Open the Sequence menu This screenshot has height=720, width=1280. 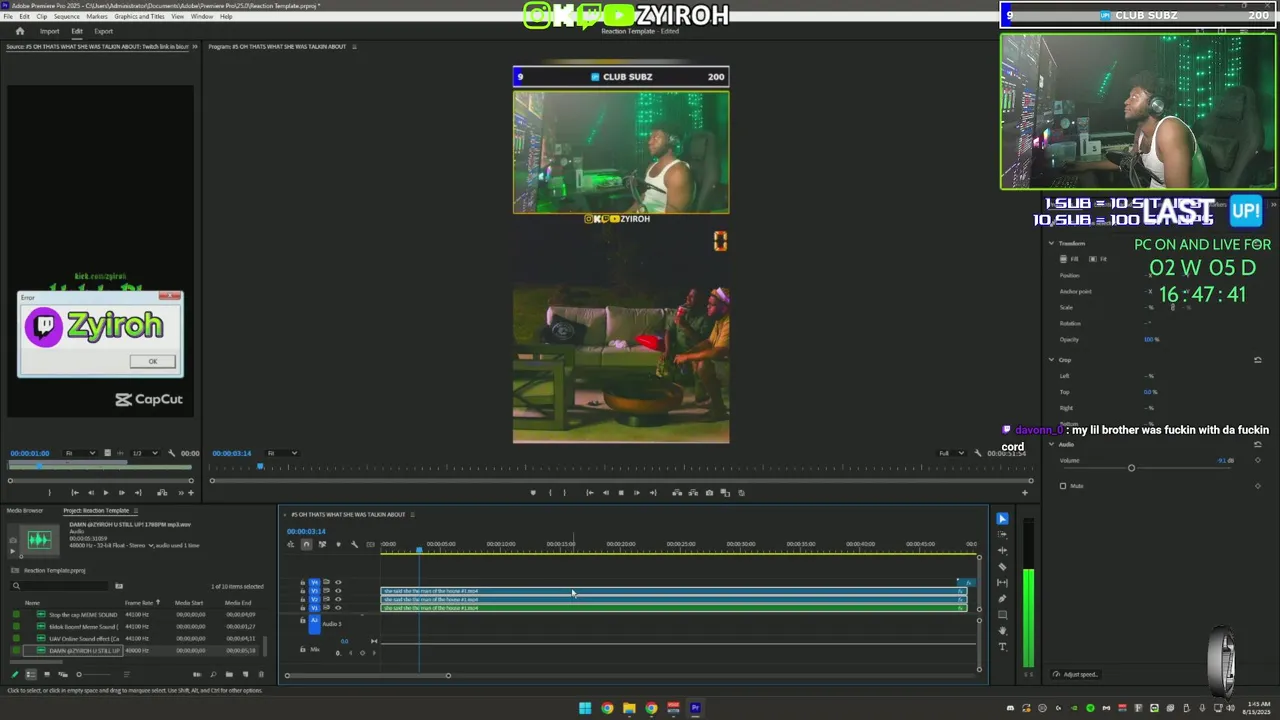(67, 16)
